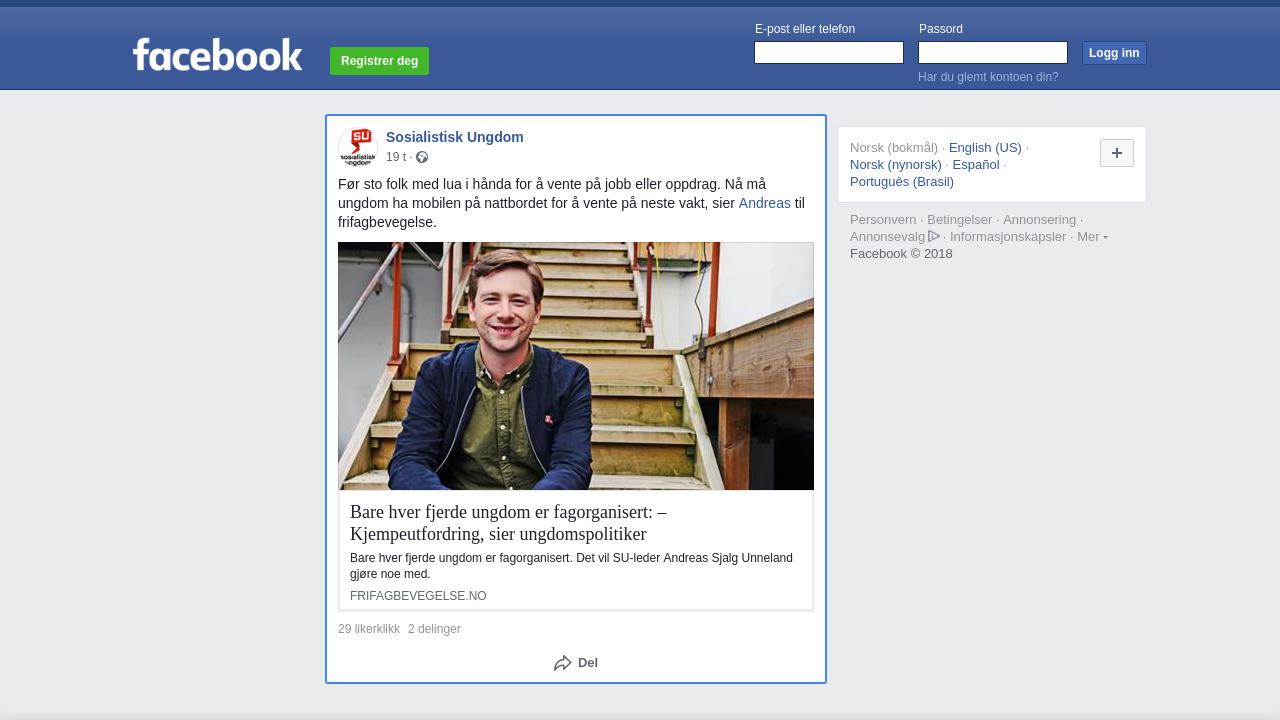Open the Sosialistisk Ungdom page name
Image resolution: width=1280 pixels, height=720 pixels.
pos(455,137)
